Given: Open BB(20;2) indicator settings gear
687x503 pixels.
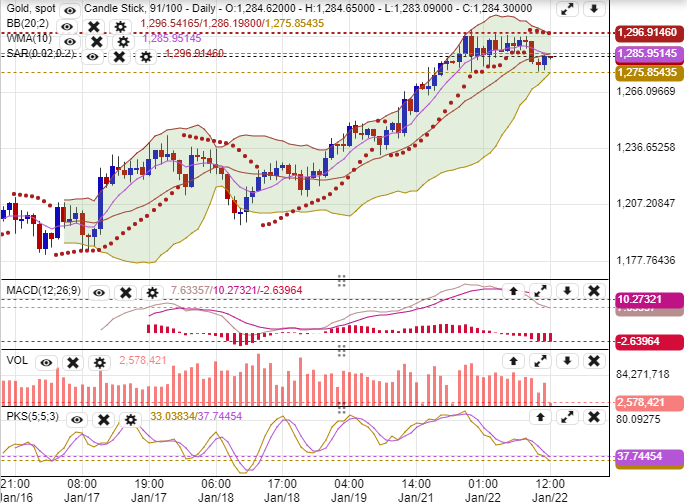Looking at the screenshot, I should coord(120,25).
